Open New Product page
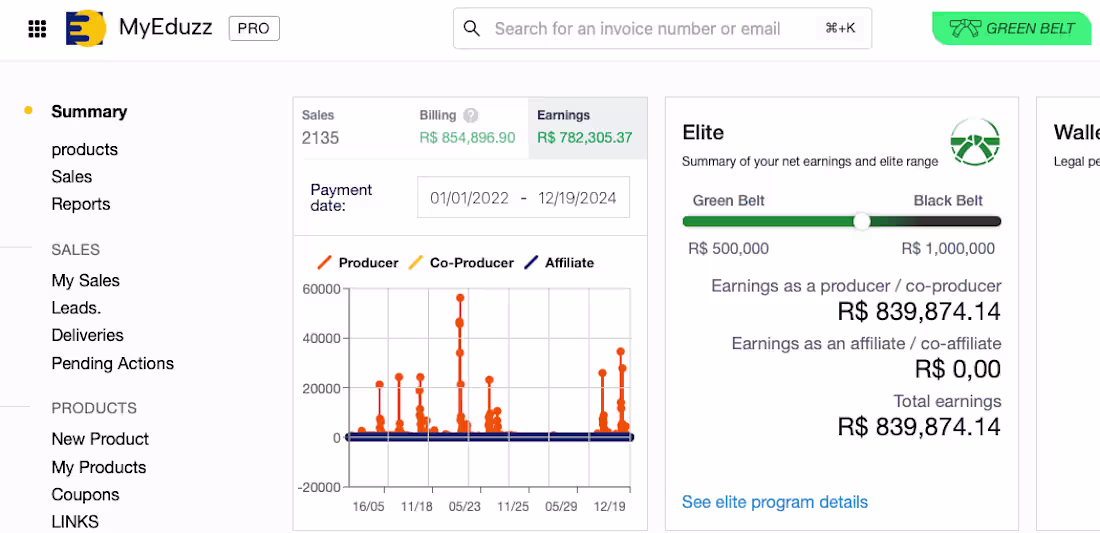This screenshot has width=1100, height=533. tap(100, 439)
